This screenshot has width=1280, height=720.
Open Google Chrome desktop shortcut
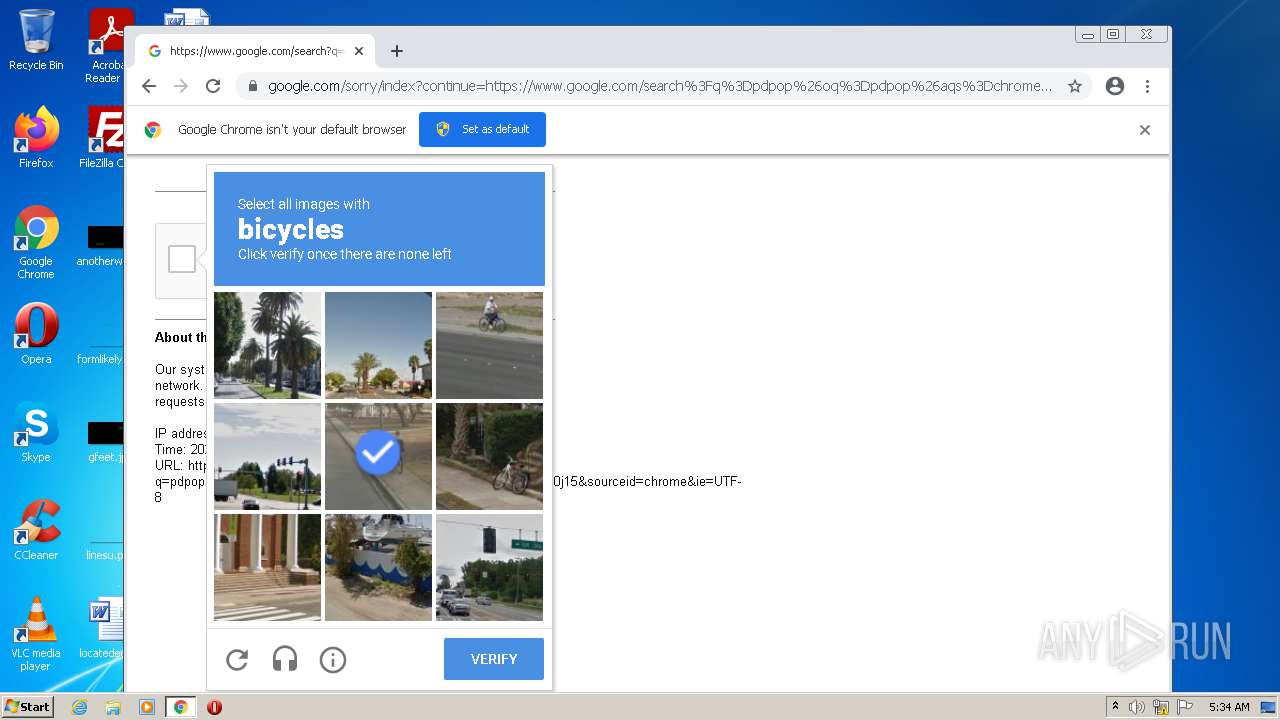[36, 242]
